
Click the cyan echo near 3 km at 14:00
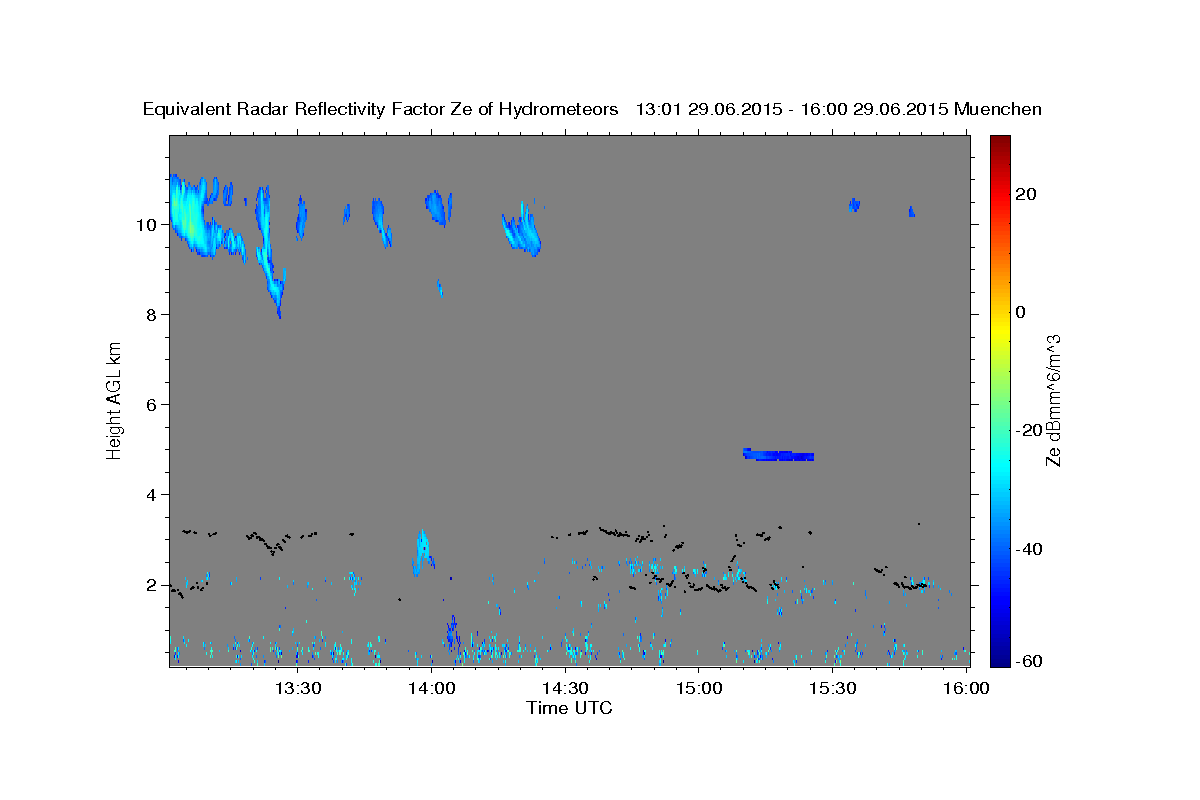coord(422,553)
